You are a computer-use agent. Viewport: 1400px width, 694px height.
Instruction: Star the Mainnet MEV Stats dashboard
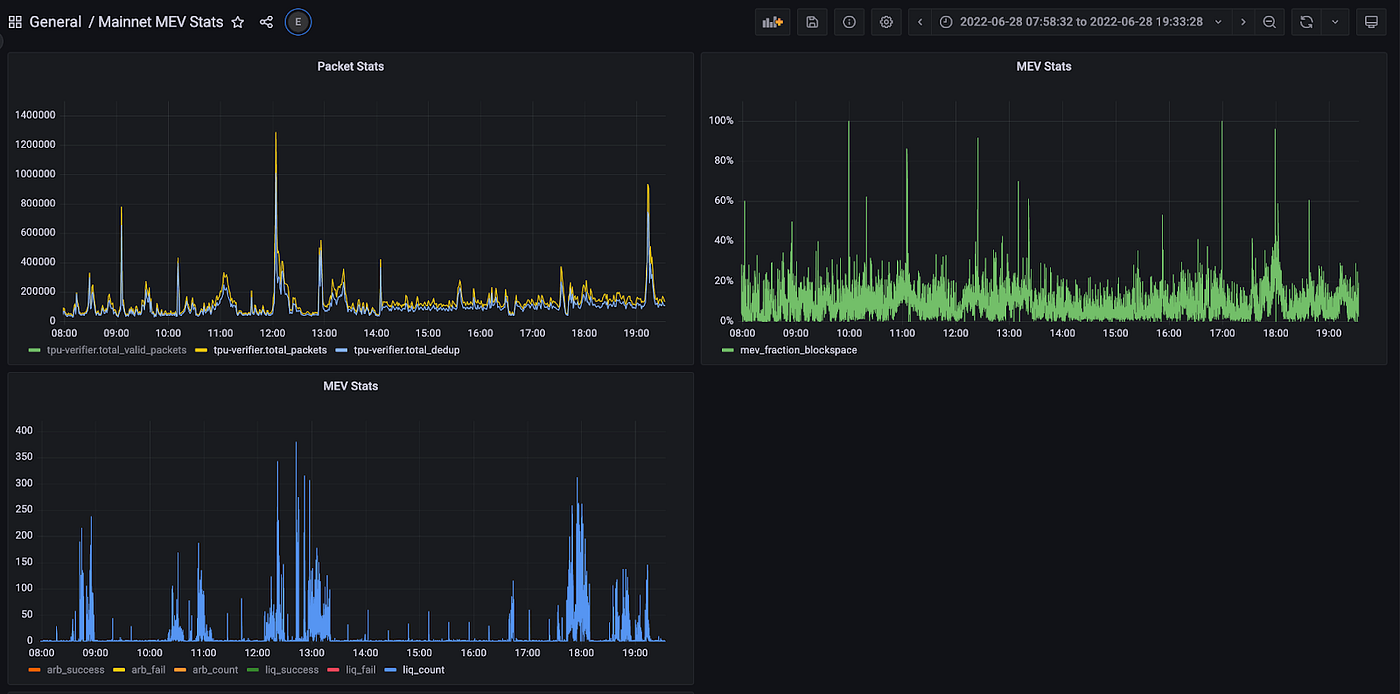click(x=238, y=22)
